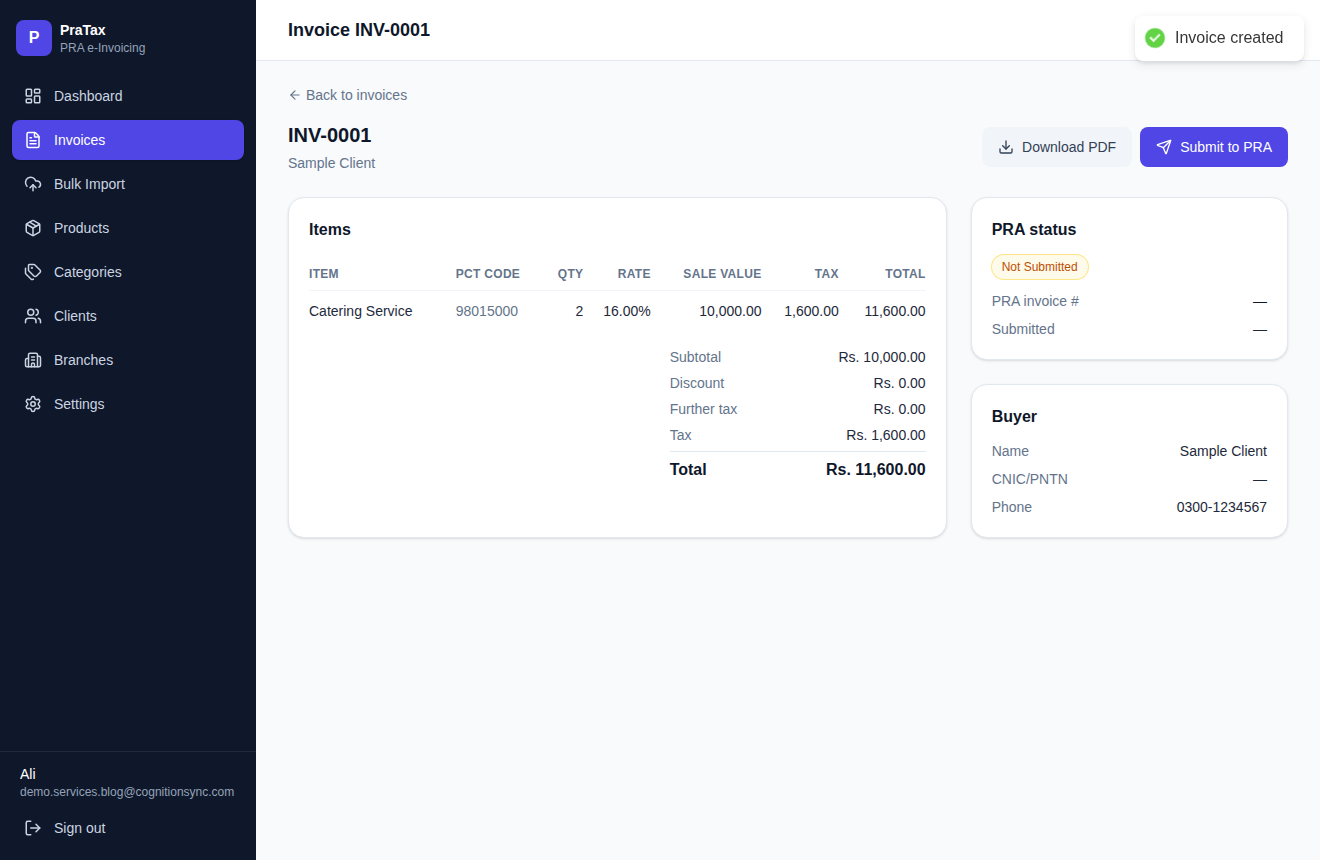Image resolution: width=1320 pixels, height=860 pixels.
Task: Open the Products section
Action: point(128,228)
